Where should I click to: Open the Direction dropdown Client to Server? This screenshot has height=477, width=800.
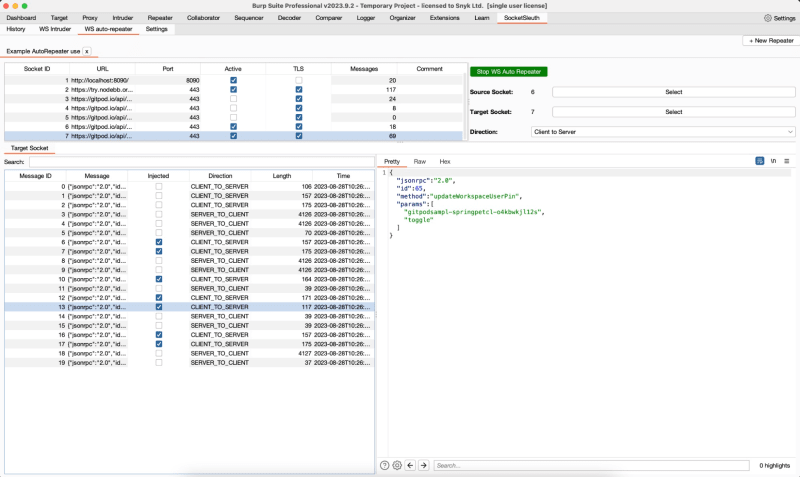click(x=663, y=132)
